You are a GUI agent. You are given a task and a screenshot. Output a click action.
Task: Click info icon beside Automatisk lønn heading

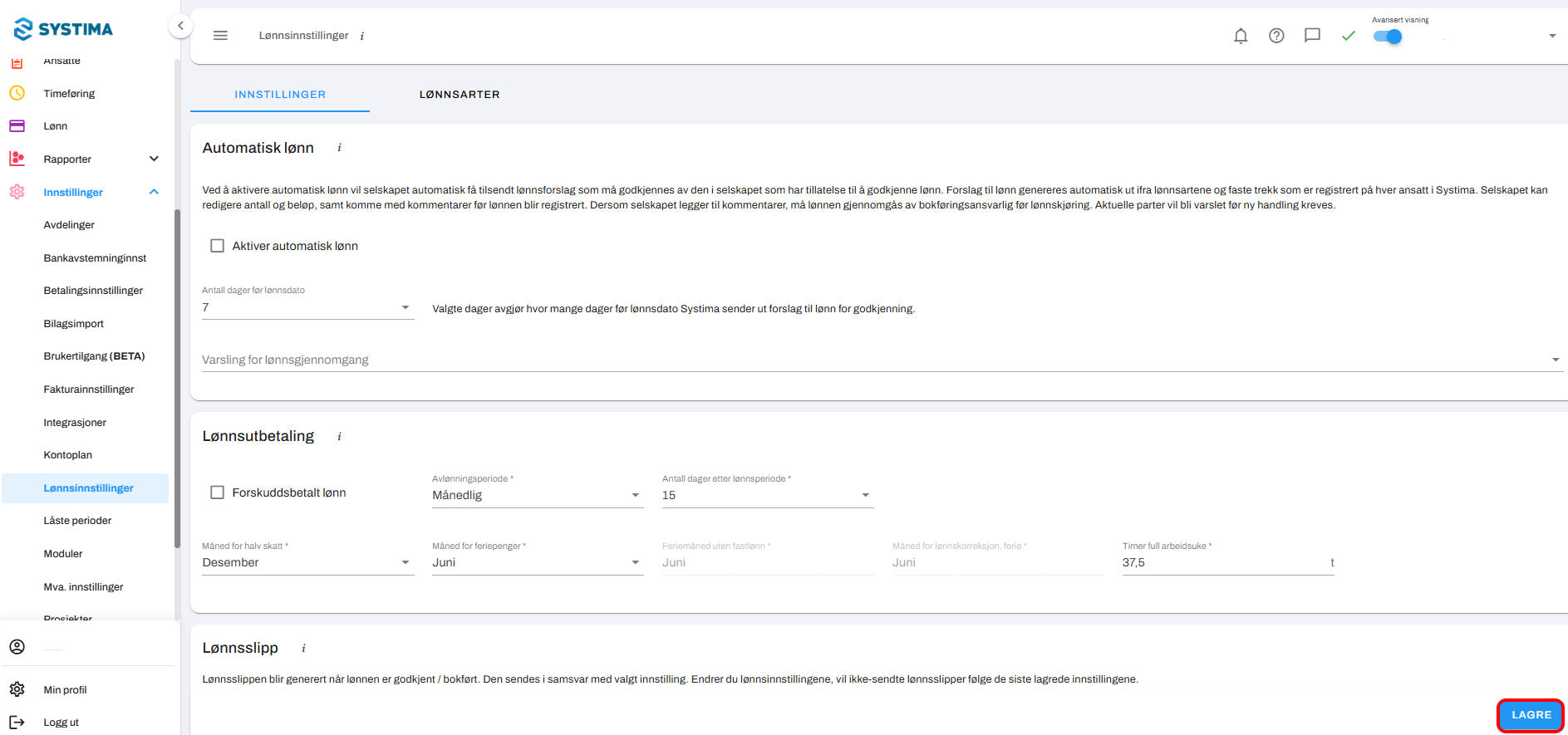click(x=339, y=148)
